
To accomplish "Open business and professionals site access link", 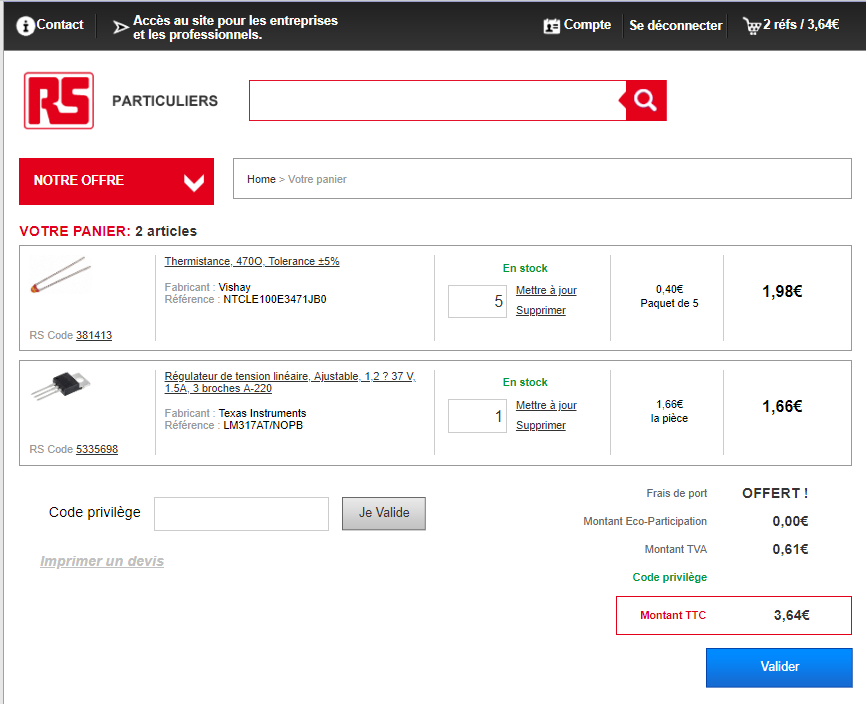I will point(235,27).
